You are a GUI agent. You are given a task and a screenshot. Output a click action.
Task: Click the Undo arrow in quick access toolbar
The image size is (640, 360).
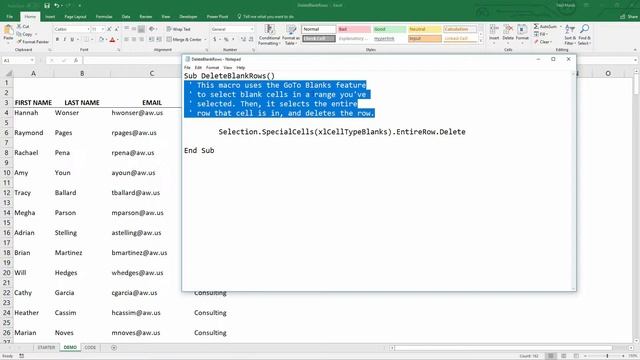pos(57,6)
